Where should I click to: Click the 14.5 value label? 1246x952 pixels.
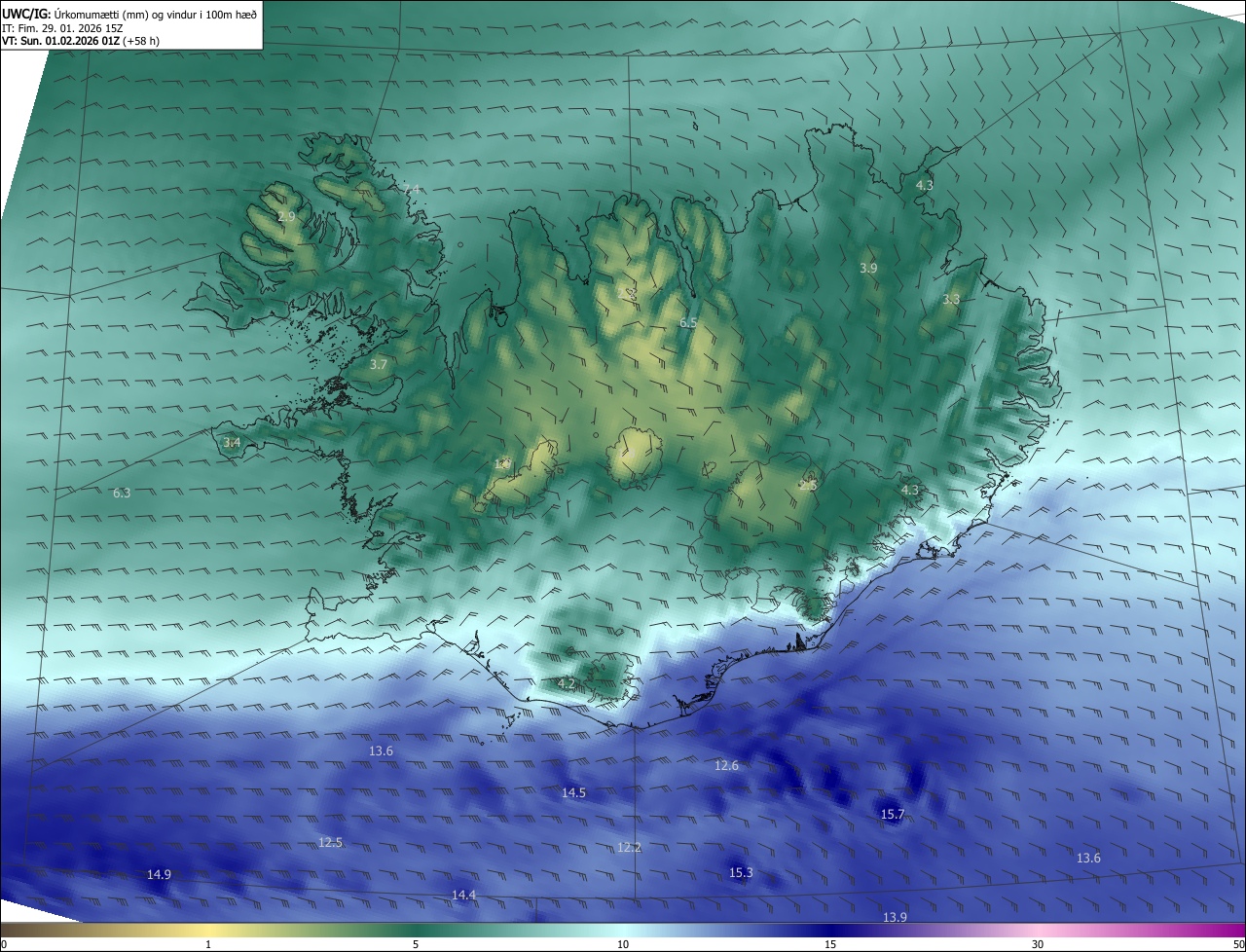[x=573, y=793]
